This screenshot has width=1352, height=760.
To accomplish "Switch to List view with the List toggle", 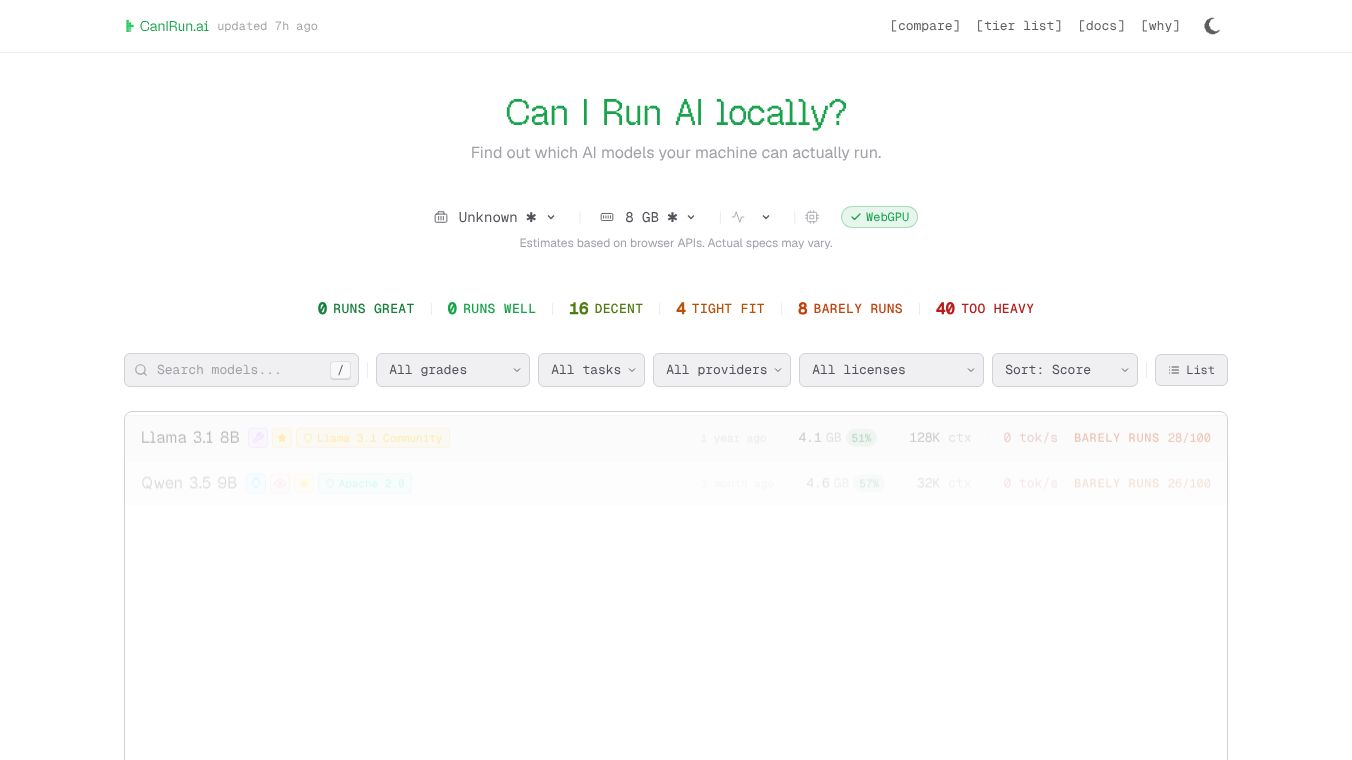I will tap(1191, 370).
